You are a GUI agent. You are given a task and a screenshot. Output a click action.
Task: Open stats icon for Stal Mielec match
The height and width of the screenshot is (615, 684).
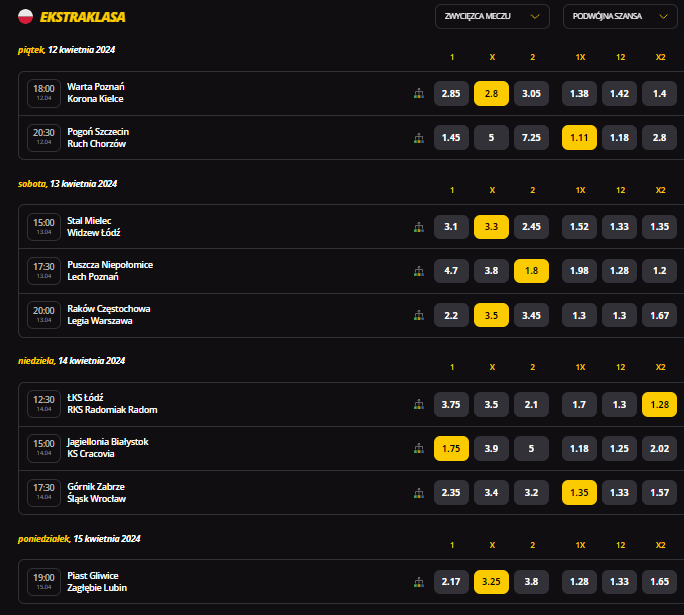point(419,227)
